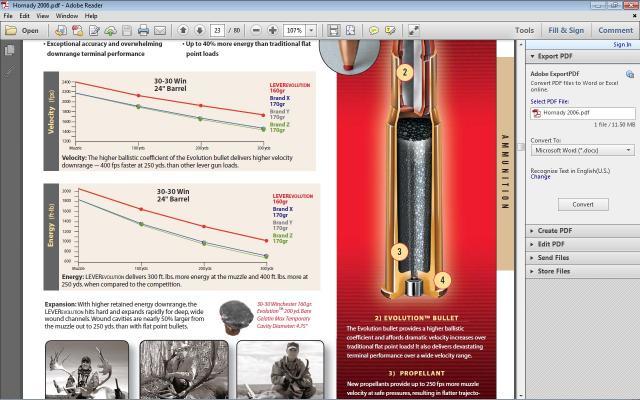Screen dimensions: 640x400
Task: Click the "1 file / 11.50 MB" text
Action: tap(614, 124)
